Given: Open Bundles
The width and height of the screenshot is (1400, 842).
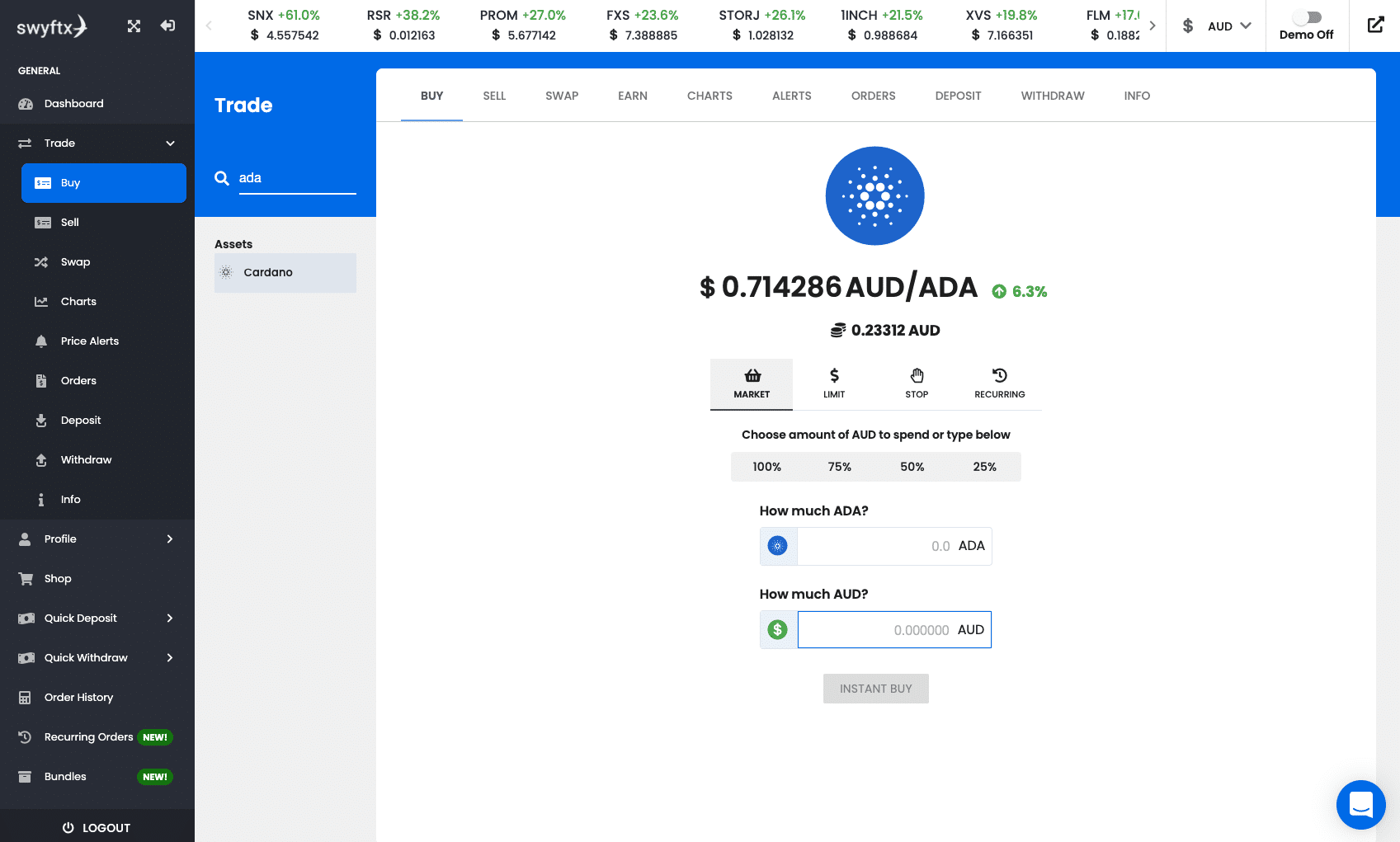Looking at the screenshot, I should pyautogui.click(x=97, y=777).
